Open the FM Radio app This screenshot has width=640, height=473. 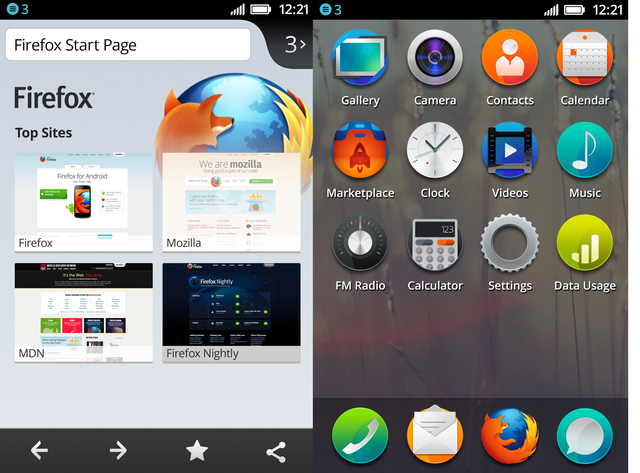tap(360, 243)
